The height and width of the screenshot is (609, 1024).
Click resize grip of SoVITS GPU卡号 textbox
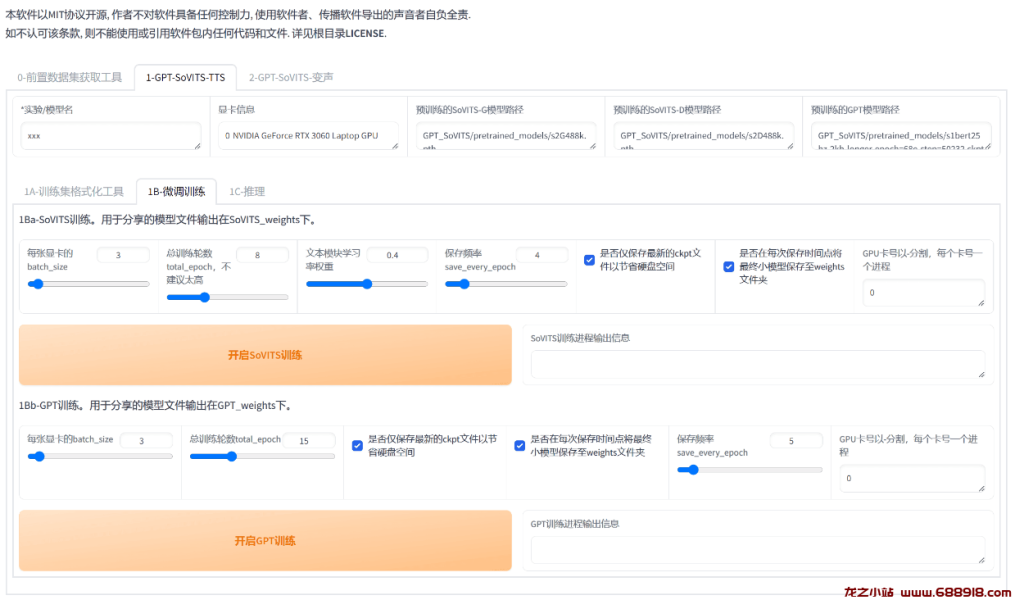[981, 303]
